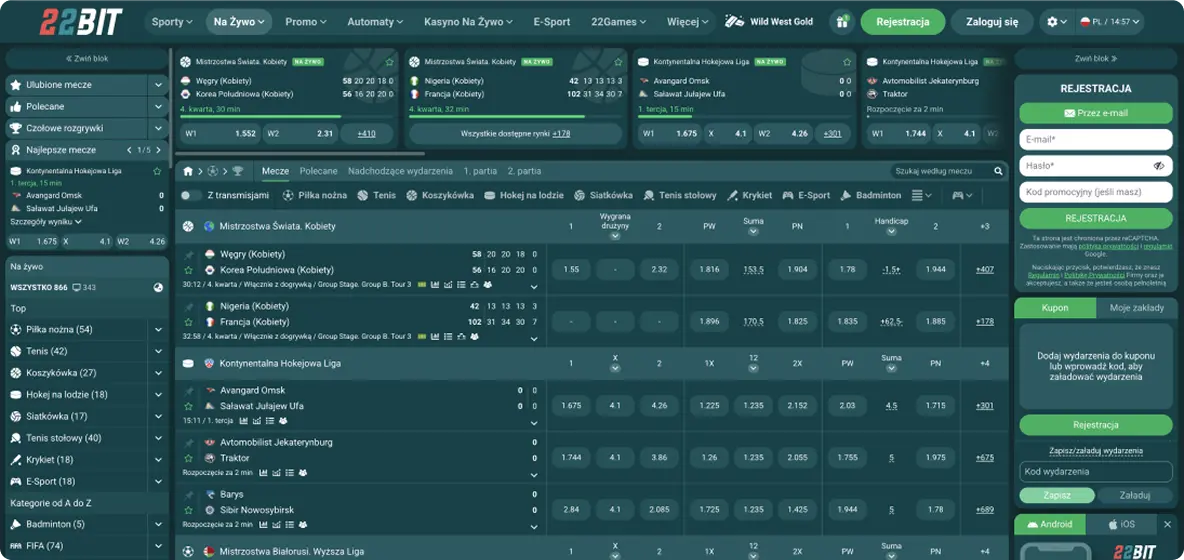Select odds 1.675 for Avangard Omsk
Screen dimensions: 1184x560
coord(571,406)
